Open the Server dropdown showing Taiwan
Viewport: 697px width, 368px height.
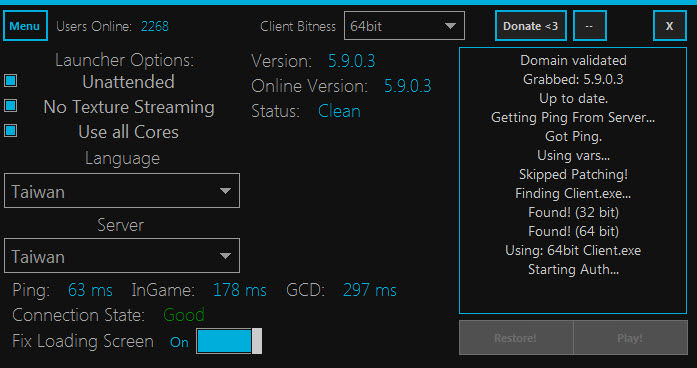(122, 256)
